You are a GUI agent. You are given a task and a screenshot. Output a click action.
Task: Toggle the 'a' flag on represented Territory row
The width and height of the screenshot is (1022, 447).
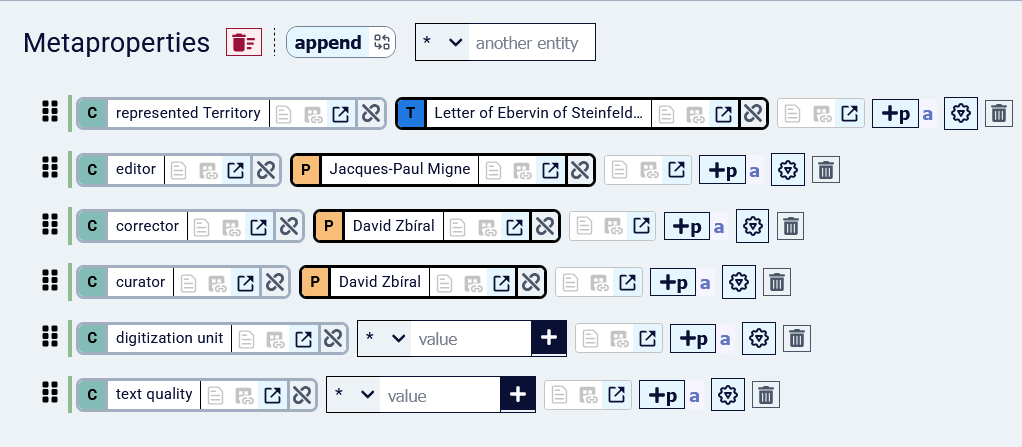(928, 115)
